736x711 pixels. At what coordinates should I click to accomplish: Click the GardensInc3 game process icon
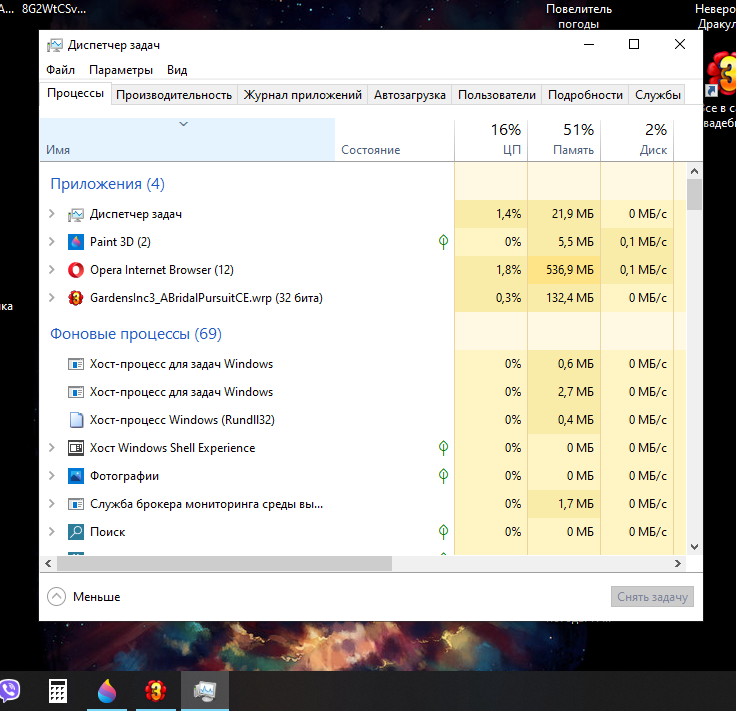point(77,298)
